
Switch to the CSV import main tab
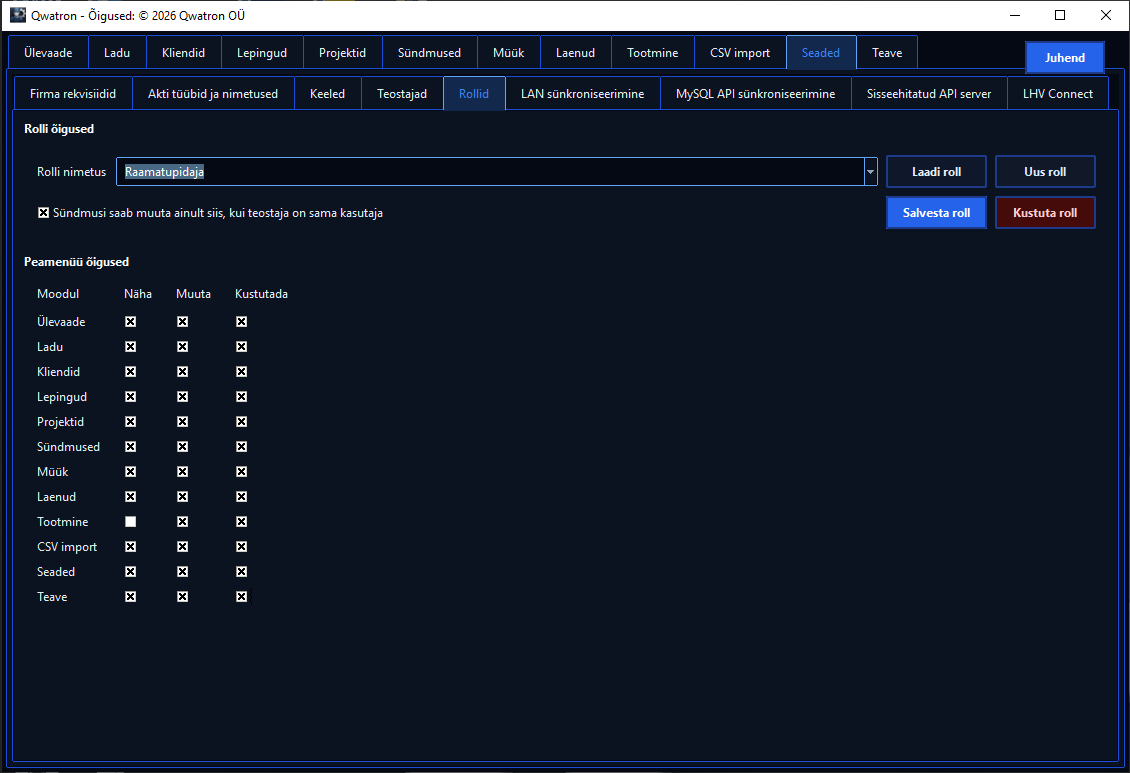point(740,53)
